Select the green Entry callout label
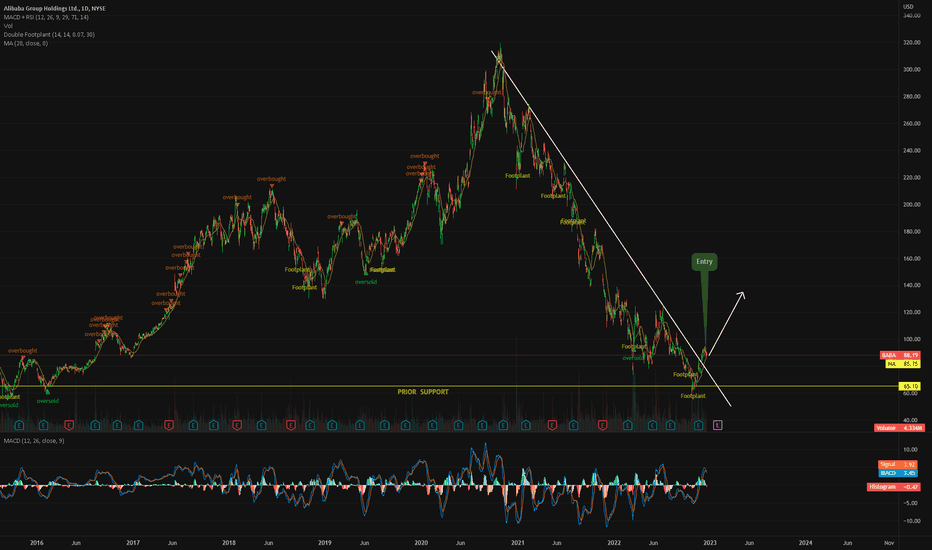Screen dimensions: 932x550 704,262
